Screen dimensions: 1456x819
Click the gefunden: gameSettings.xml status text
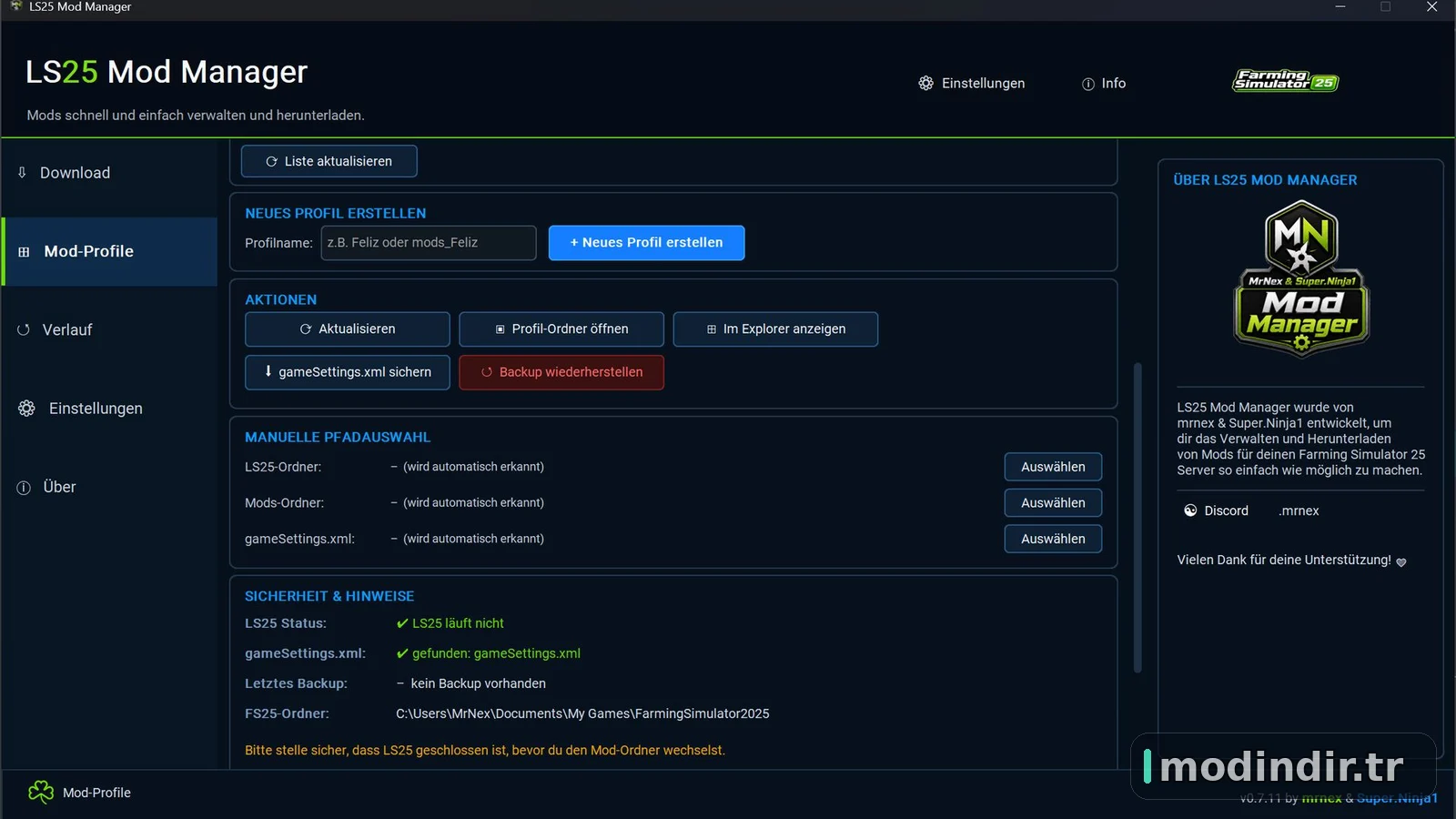(496, 653)
